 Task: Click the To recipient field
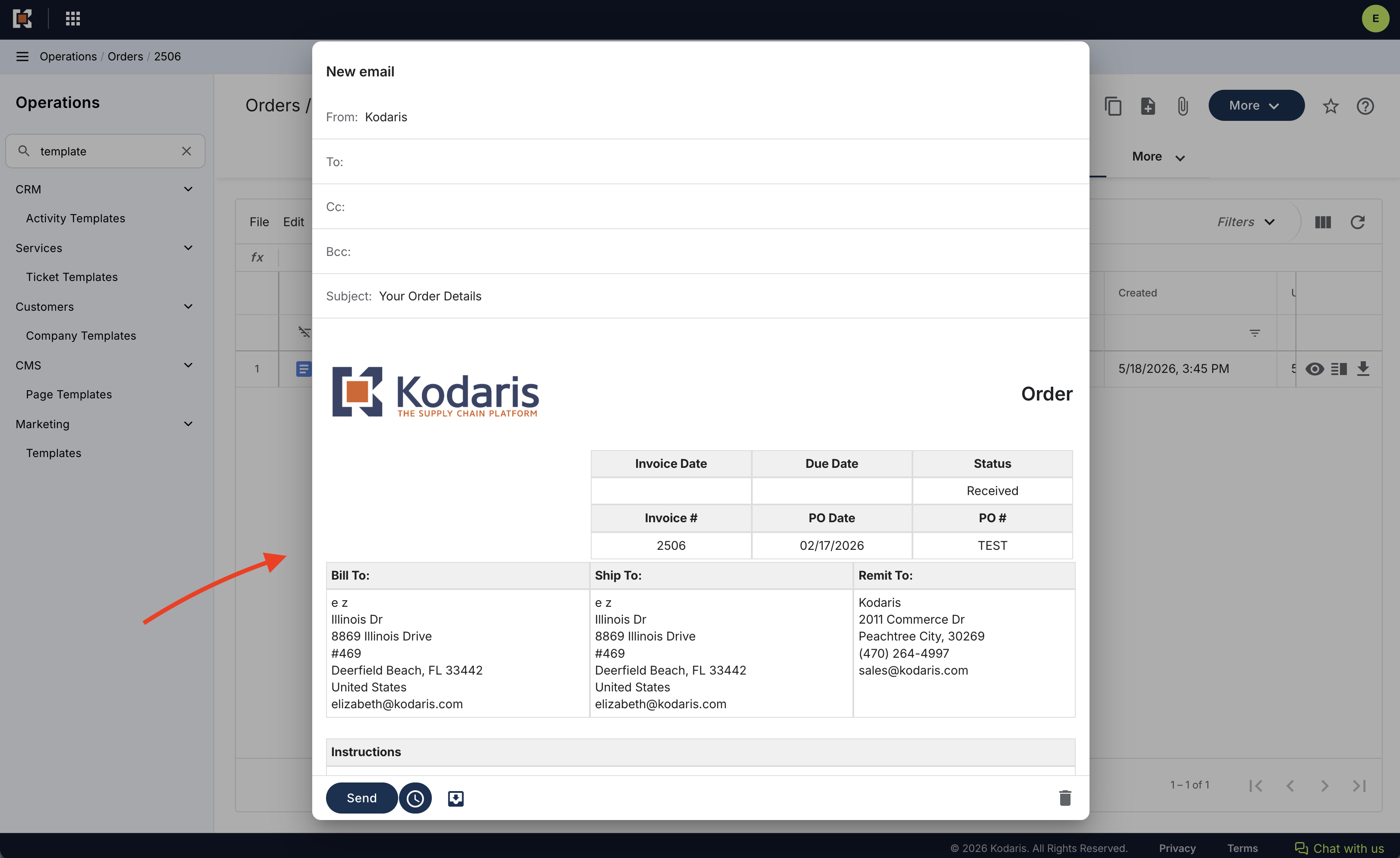pos(700,162)
